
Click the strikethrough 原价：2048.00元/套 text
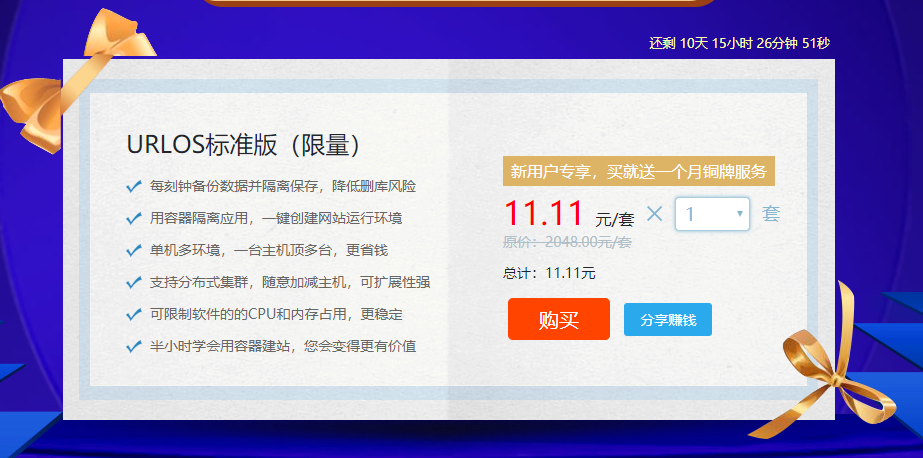click(x=567, y=241)
